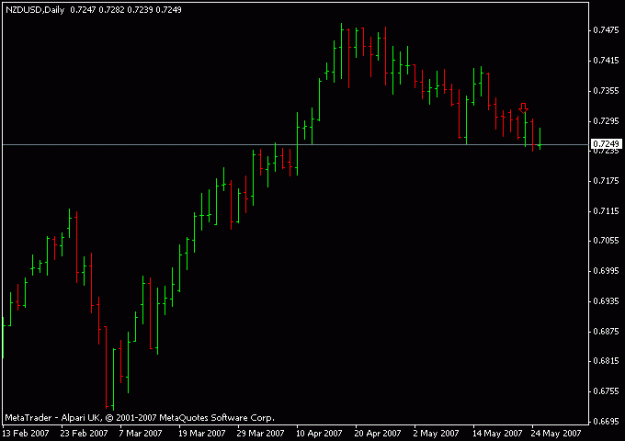
Task: Click the last green bar on the chart
Action: [540, 138]
